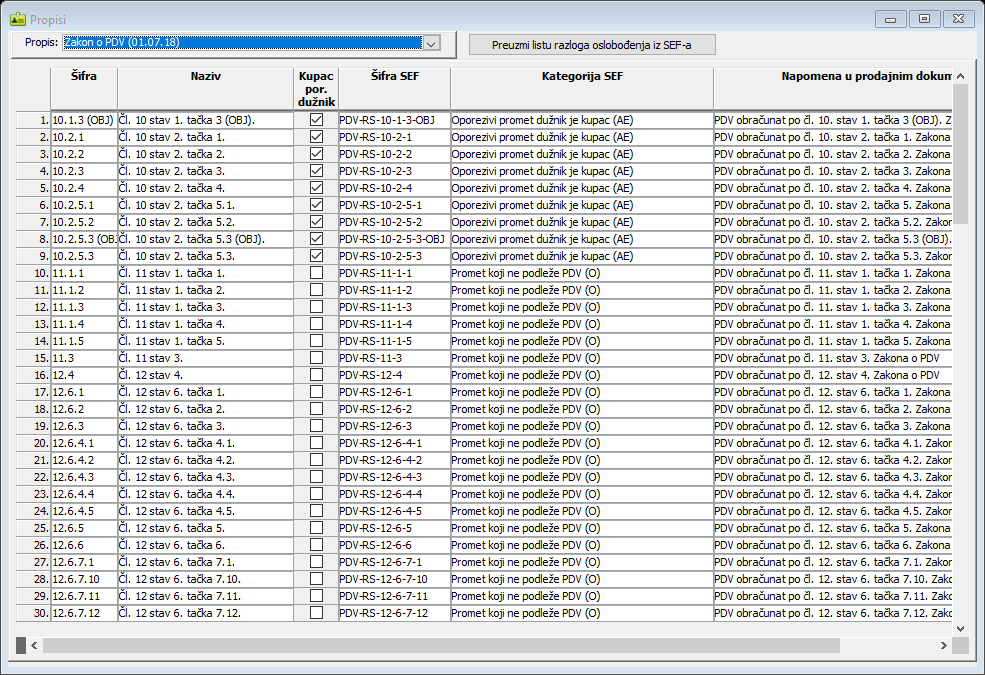
Task: Click the horizontal scrollbar thumb
Action: [x=441, y=645]
